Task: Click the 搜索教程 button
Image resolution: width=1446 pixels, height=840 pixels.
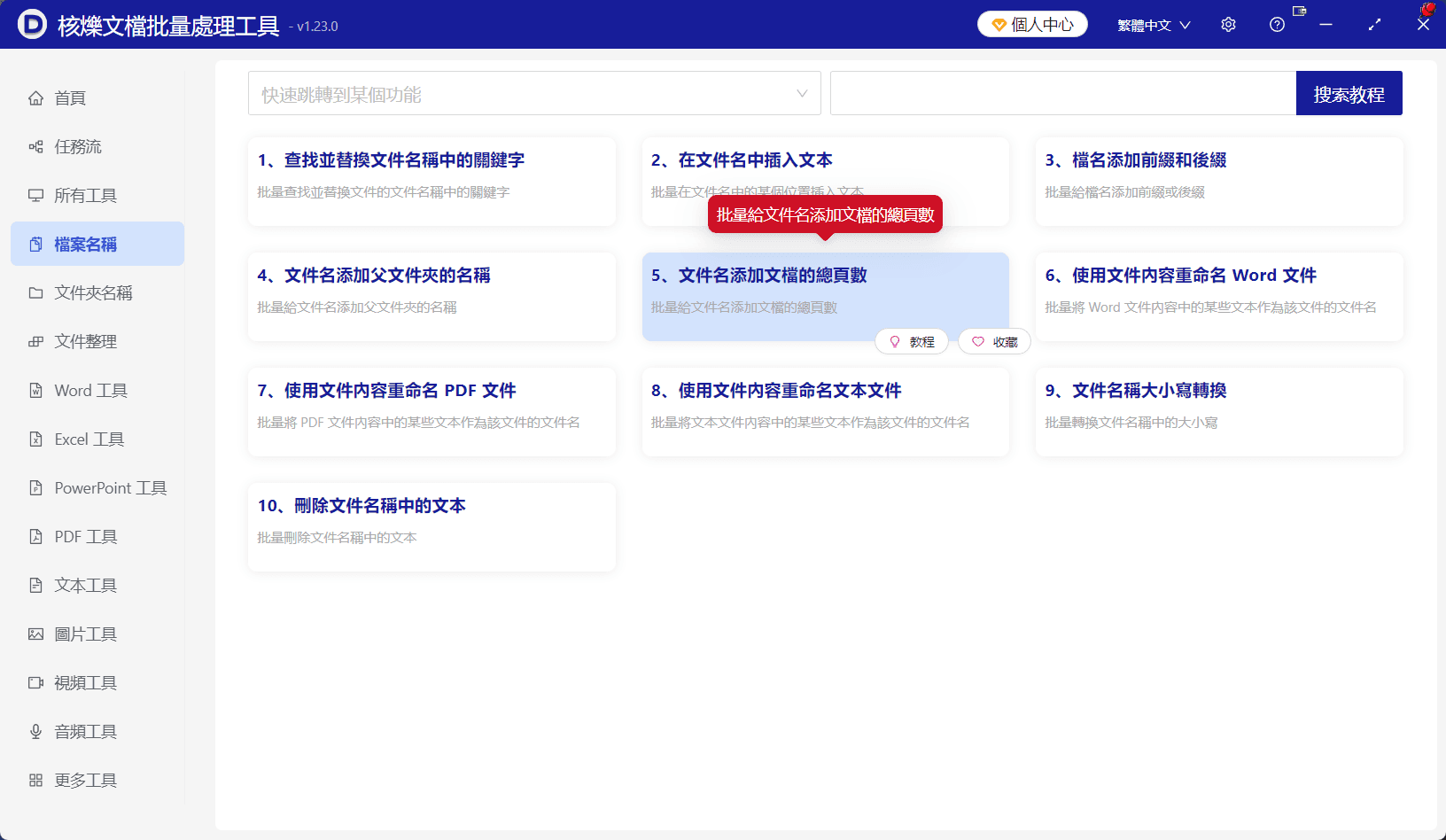Action: pos(1349,93)
